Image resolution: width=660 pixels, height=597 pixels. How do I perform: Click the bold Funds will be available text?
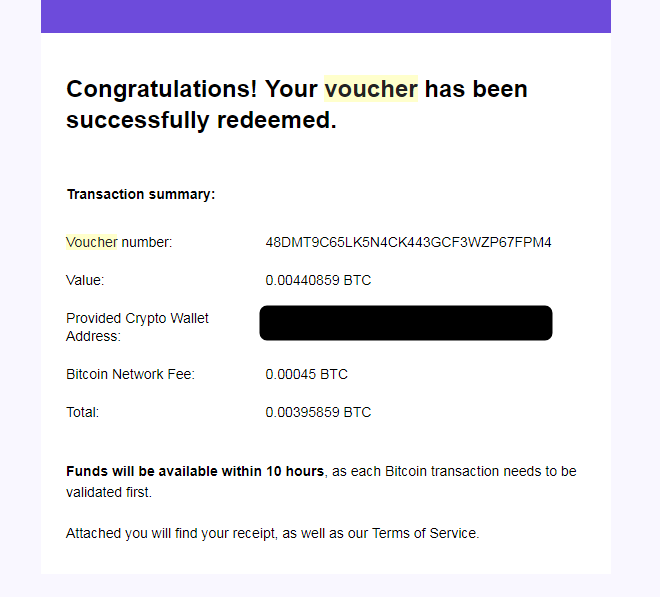pos(195,471)
